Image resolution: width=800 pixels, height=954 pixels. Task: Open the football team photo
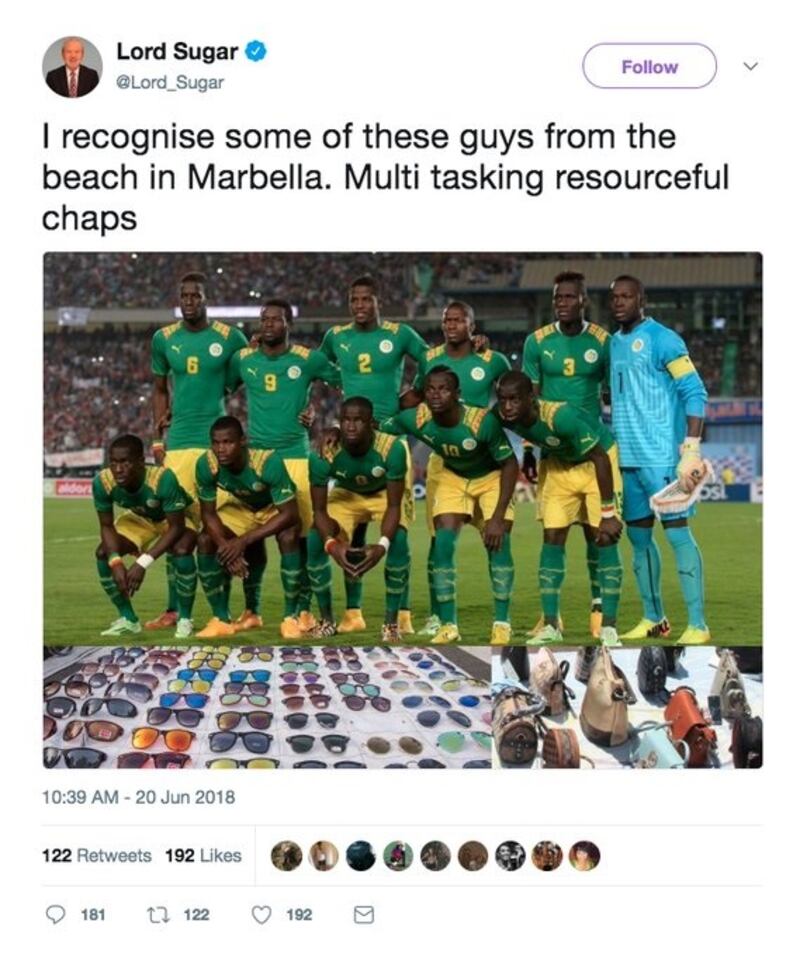click(x=402, y=449)
